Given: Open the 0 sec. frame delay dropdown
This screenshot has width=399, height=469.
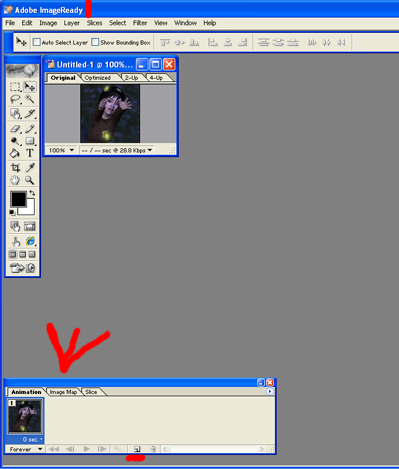Looking at the screenshot, I should [33, 439].
